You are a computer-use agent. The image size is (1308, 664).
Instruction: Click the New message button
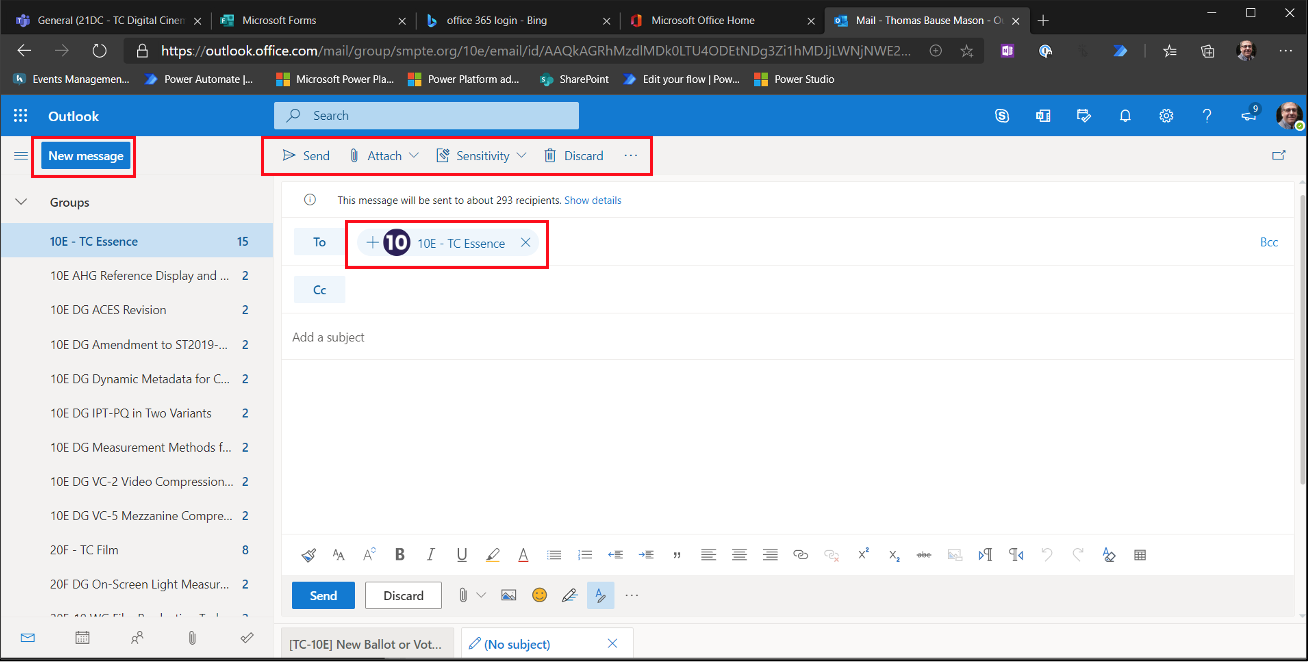click(x=85, y=156)
